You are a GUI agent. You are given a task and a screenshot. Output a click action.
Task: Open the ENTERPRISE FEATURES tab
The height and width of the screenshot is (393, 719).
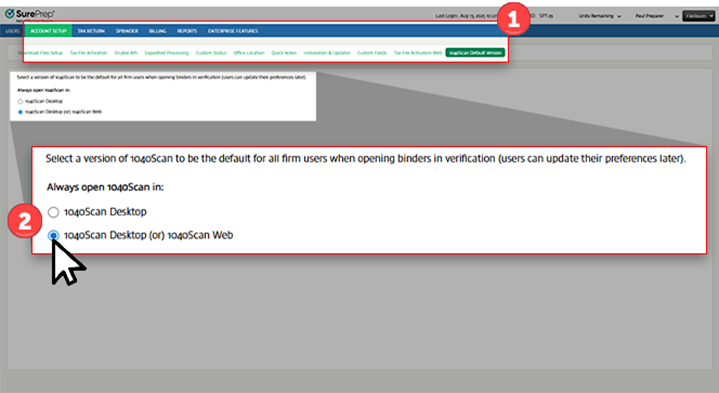coord(233,31)
